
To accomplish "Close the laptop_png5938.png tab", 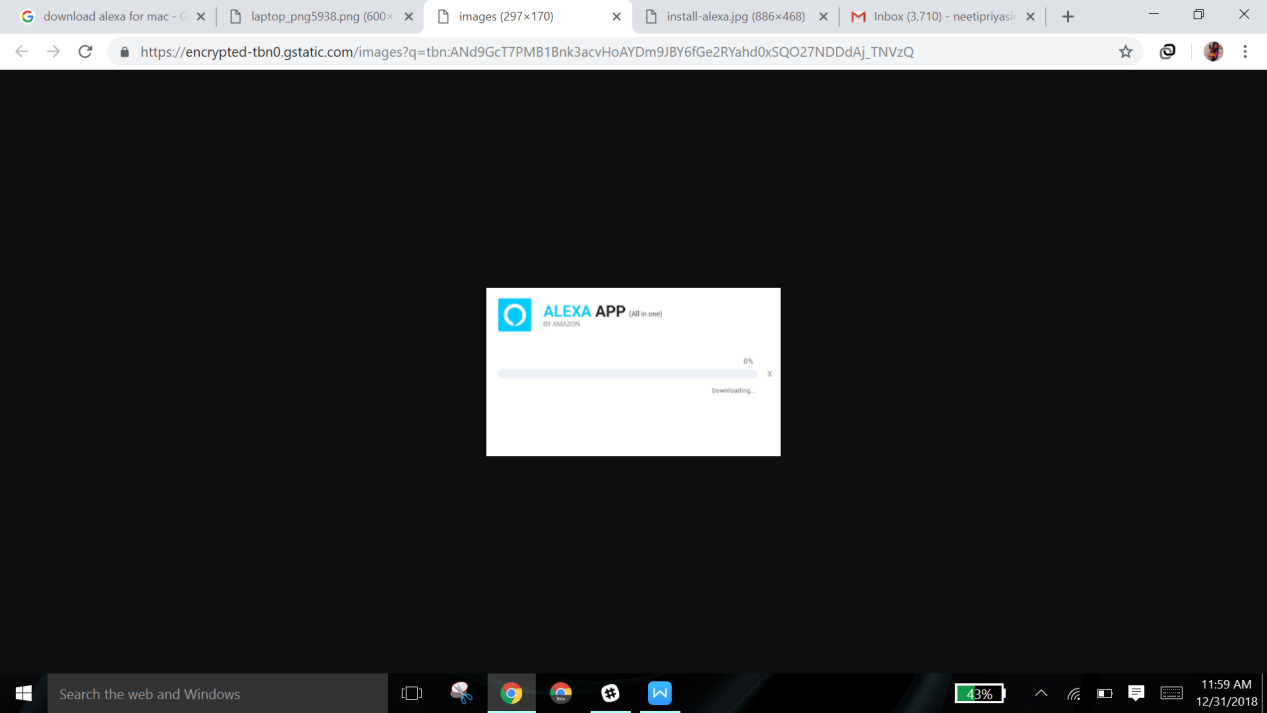I will point(409,17).
